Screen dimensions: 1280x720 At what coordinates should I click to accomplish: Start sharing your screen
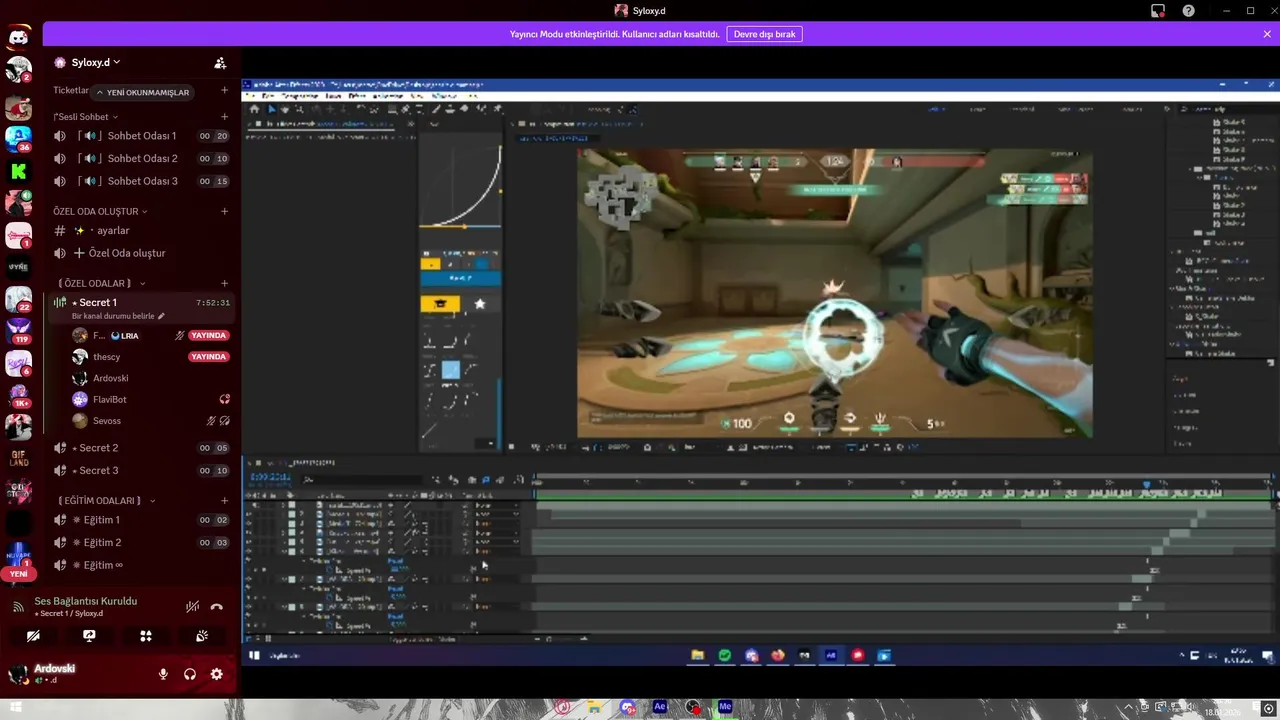pos(89,635)
